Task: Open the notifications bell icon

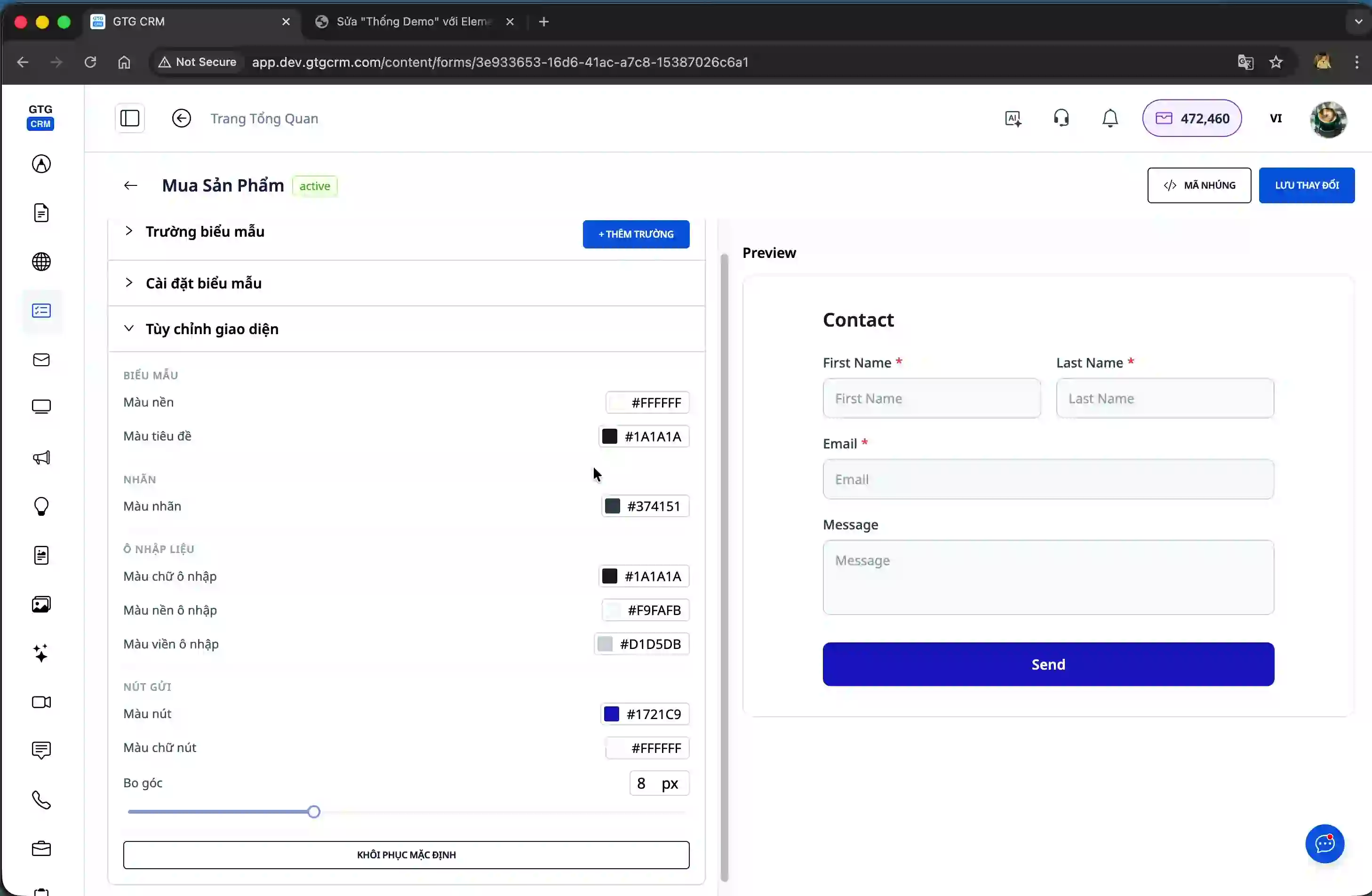Action: tap(1110, 118)
